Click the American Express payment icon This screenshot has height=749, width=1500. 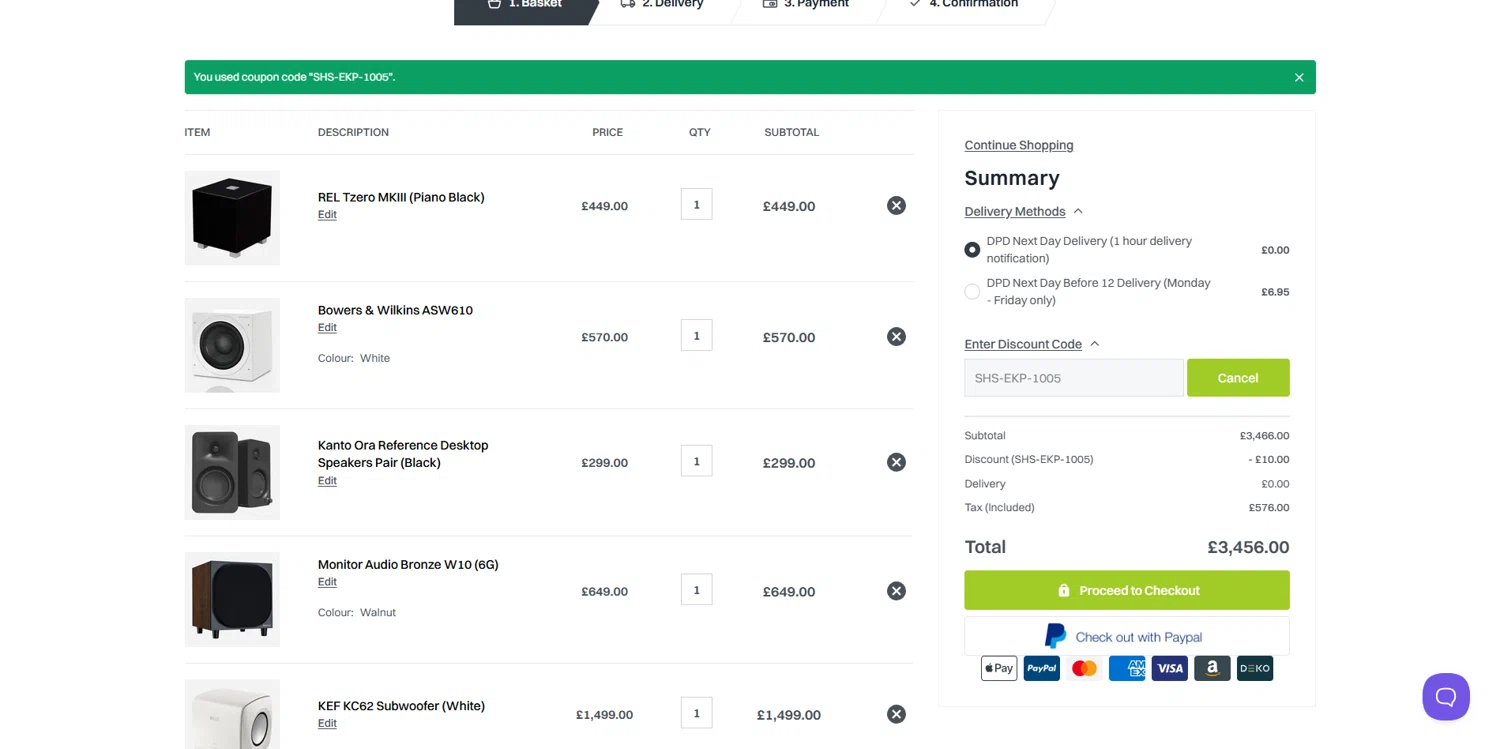(1127, 668)
